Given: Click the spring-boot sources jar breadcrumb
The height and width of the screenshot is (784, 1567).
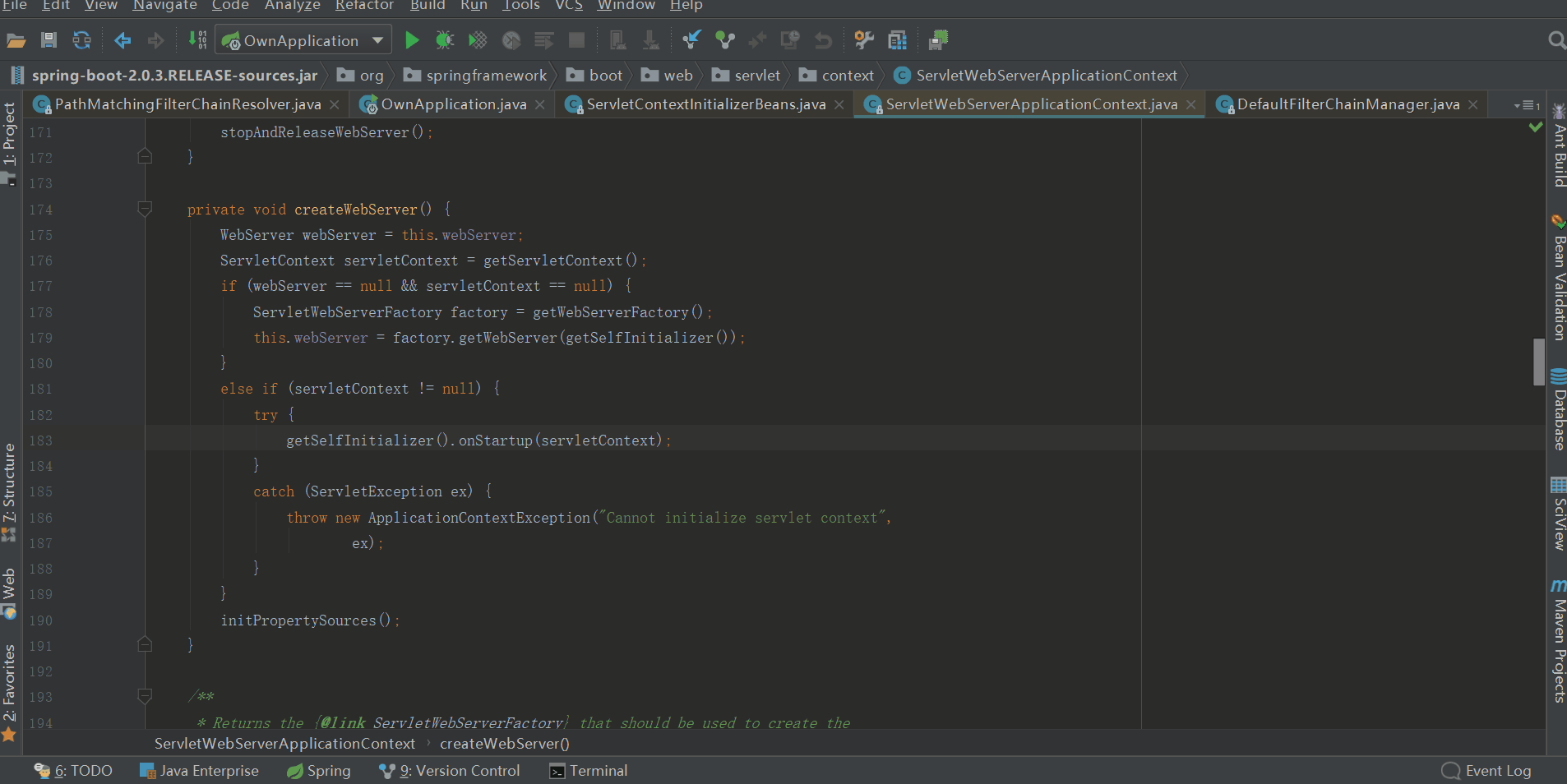Looking at the screenshot, I should [164, 76].
